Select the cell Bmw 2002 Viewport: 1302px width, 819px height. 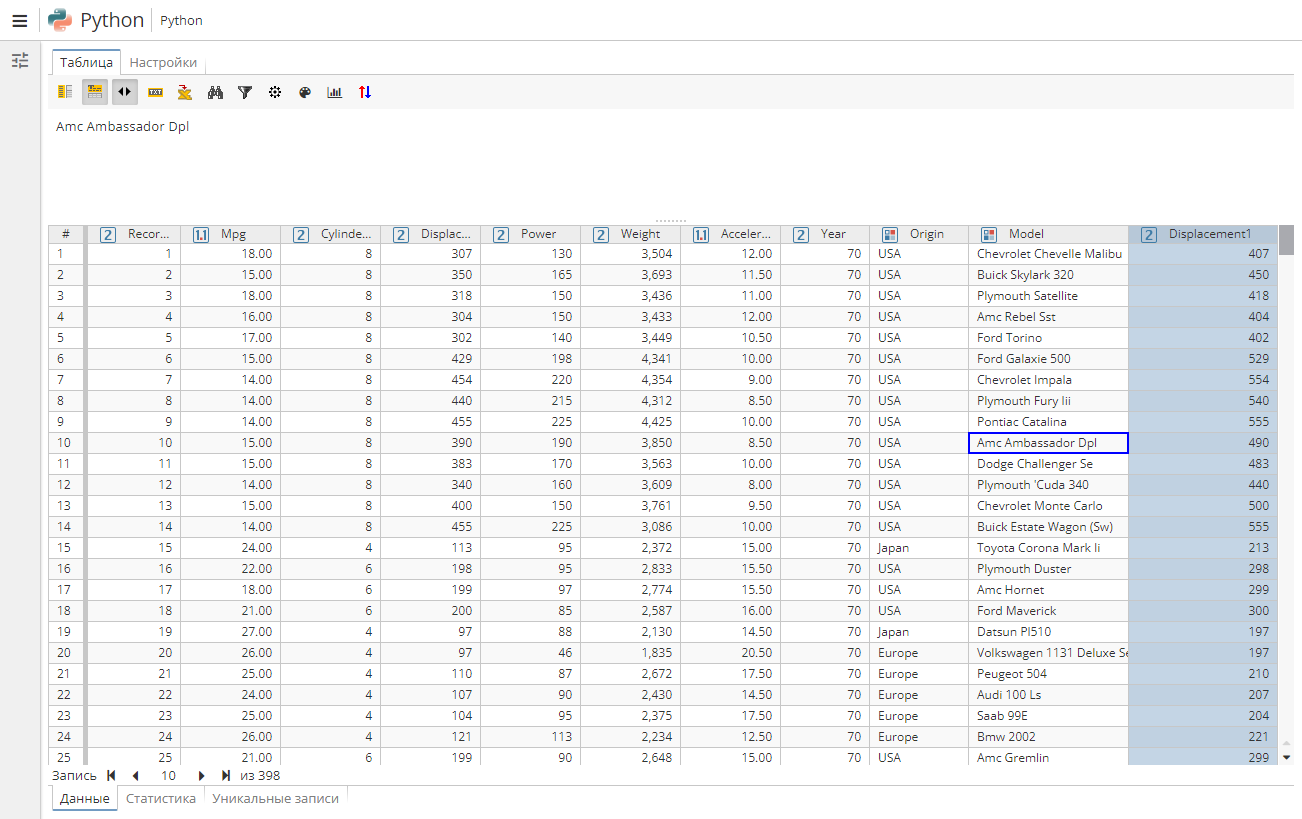(x=1048, y=737)
